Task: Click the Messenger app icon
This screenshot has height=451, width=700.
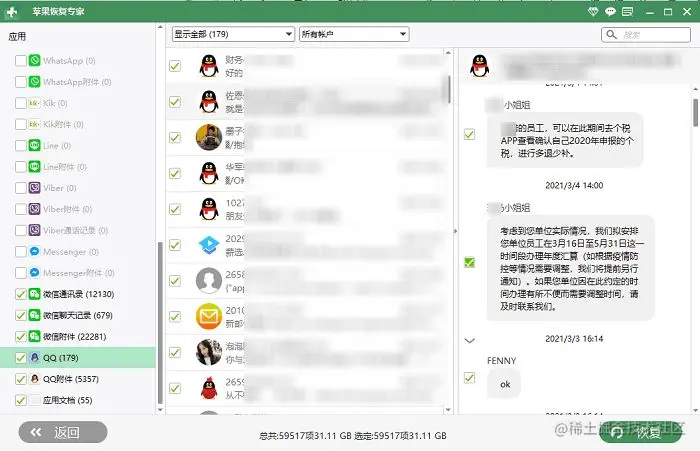Action: tap(34, 251)
